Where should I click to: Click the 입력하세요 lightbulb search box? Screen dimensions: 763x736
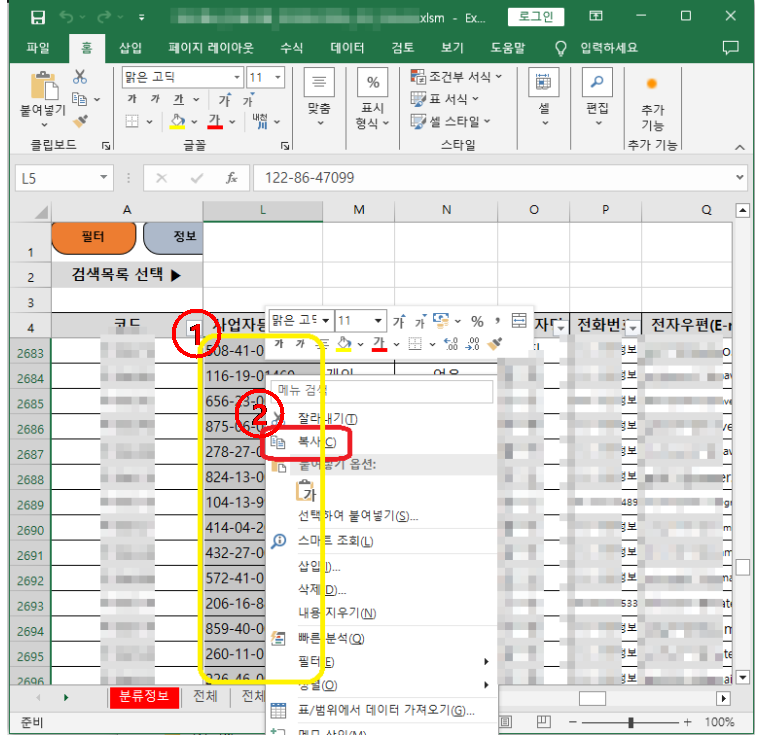tap(597, 48)
